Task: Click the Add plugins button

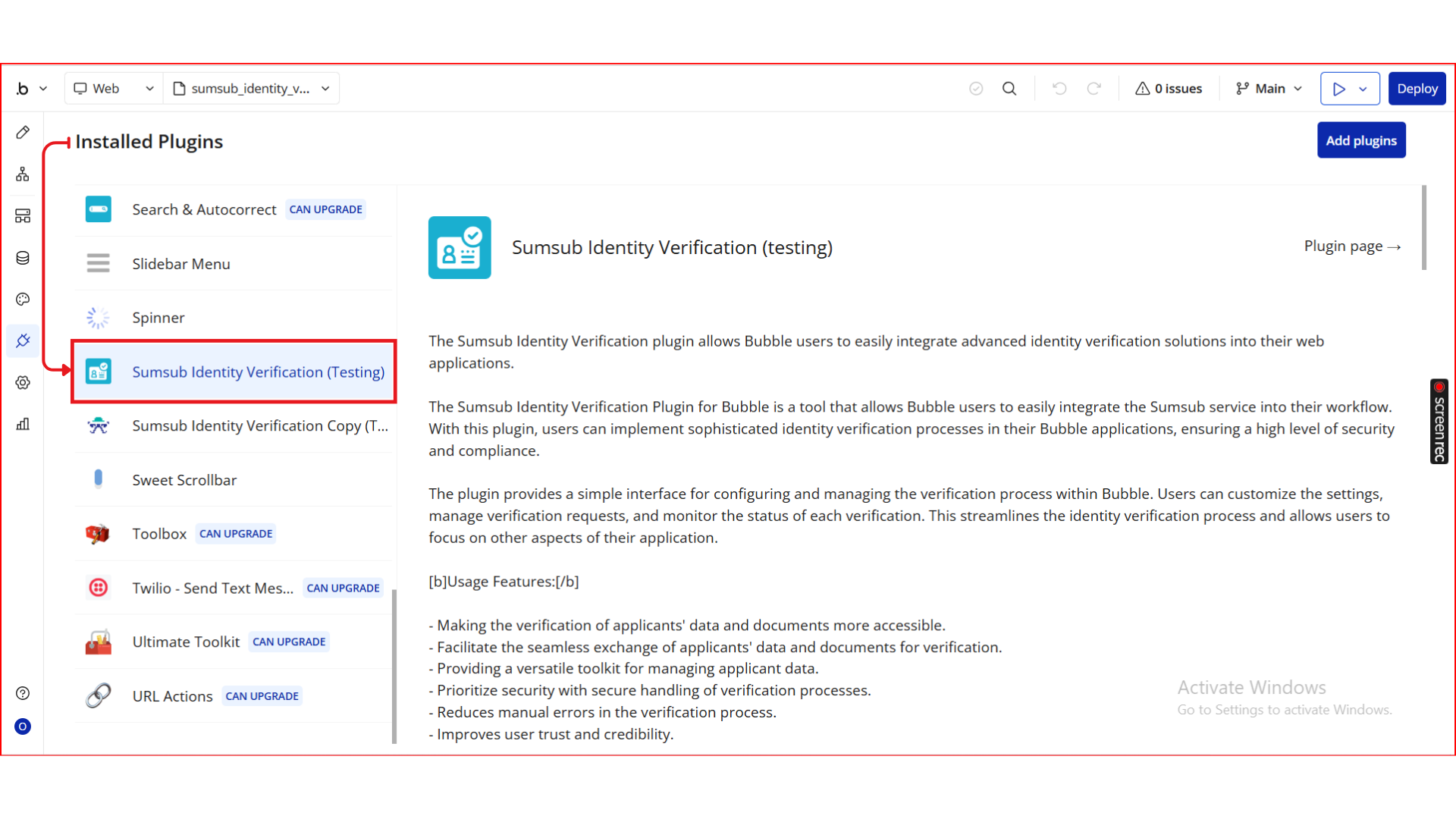Action: [1360, 140]
